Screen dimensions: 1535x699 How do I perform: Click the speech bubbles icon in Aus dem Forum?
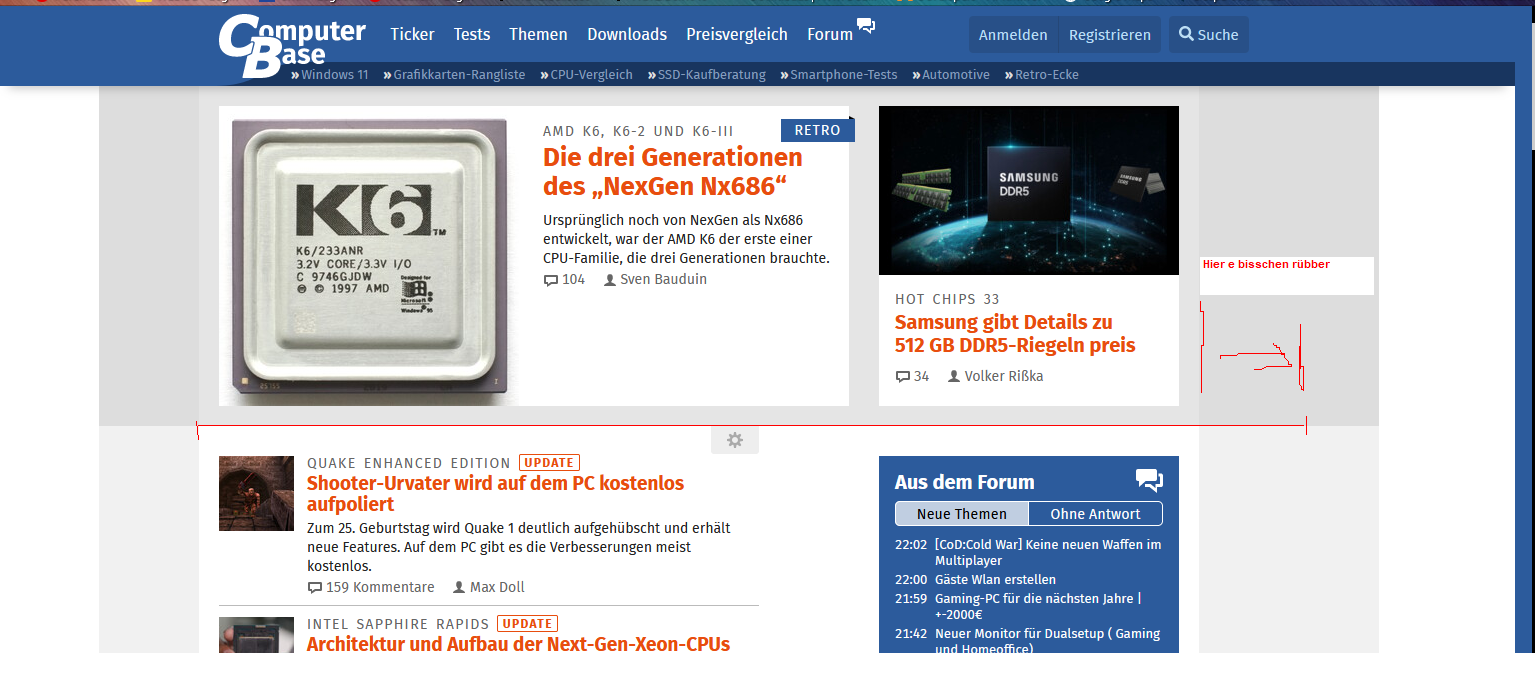tap(1149, 481)
